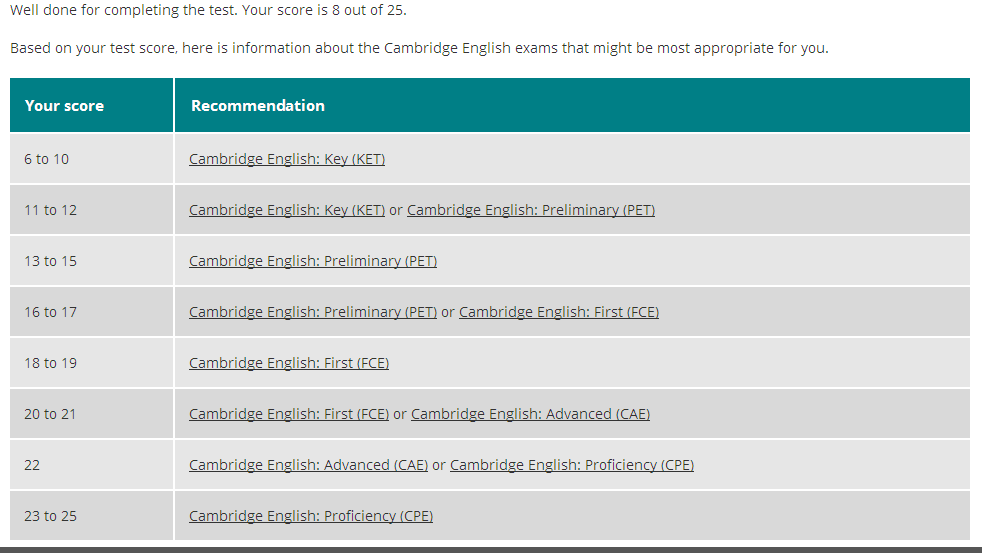Open the KET link in the 11 to 12 row
The width and height of the screenshot is (982, 553).
[x=287, y=210]
